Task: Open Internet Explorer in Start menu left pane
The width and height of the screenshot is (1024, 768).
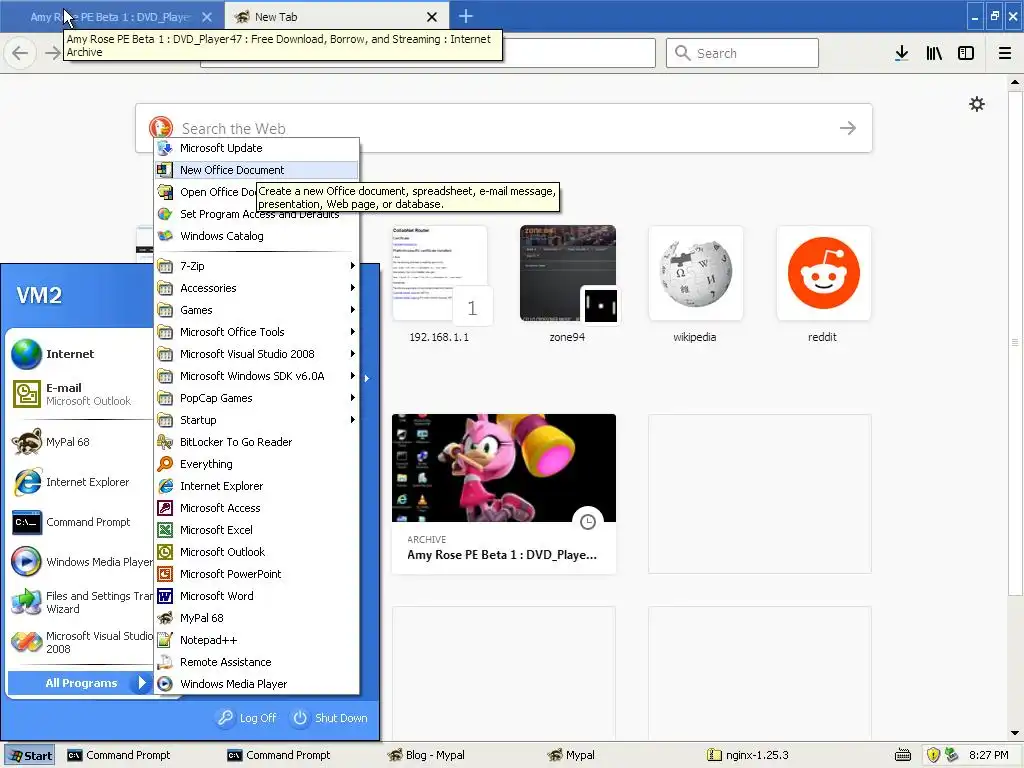Action: [x=80, y=482]
